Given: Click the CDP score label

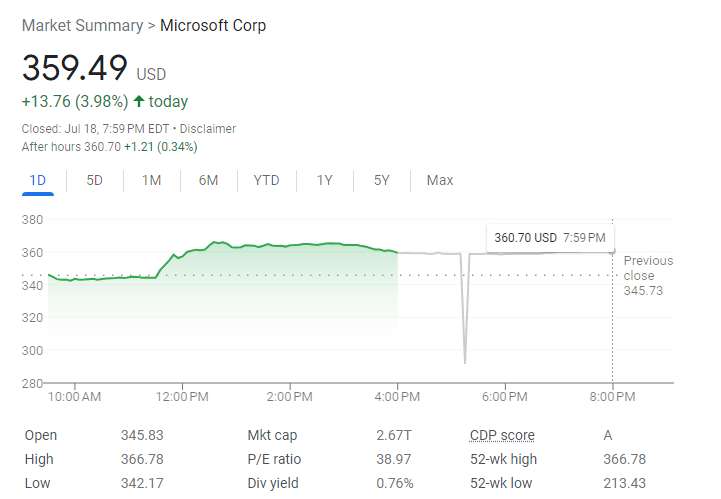Looking at the screenshot, I should 502,435.
